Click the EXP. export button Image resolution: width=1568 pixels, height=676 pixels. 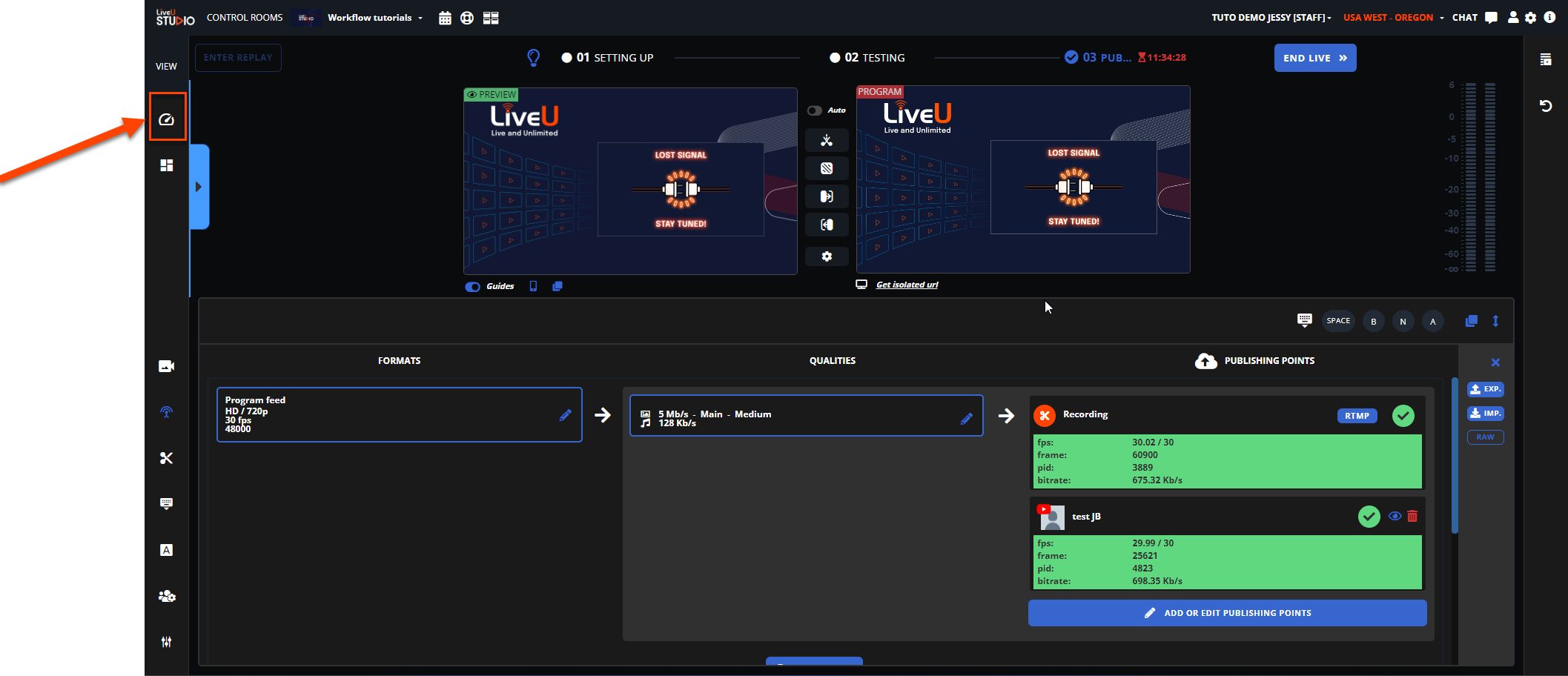click(1486, 389)
